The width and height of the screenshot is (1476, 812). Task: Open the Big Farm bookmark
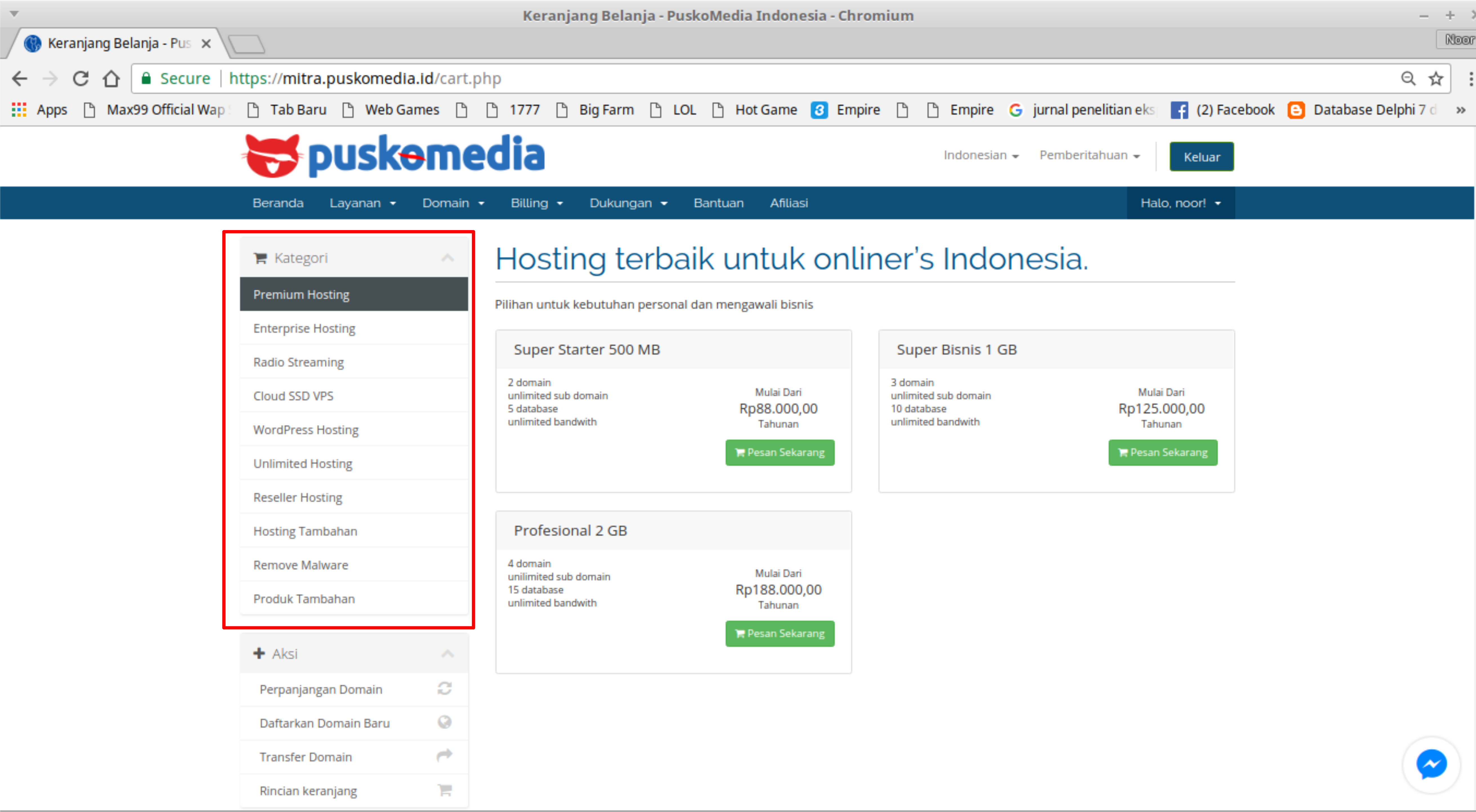(x=595, y=109)
